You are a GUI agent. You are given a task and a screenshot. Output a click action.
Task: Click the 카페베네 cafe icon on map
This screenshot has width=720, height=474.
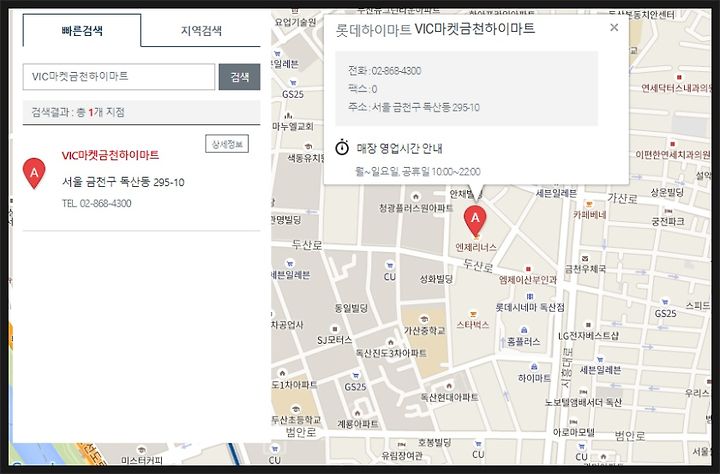(588, 204)
